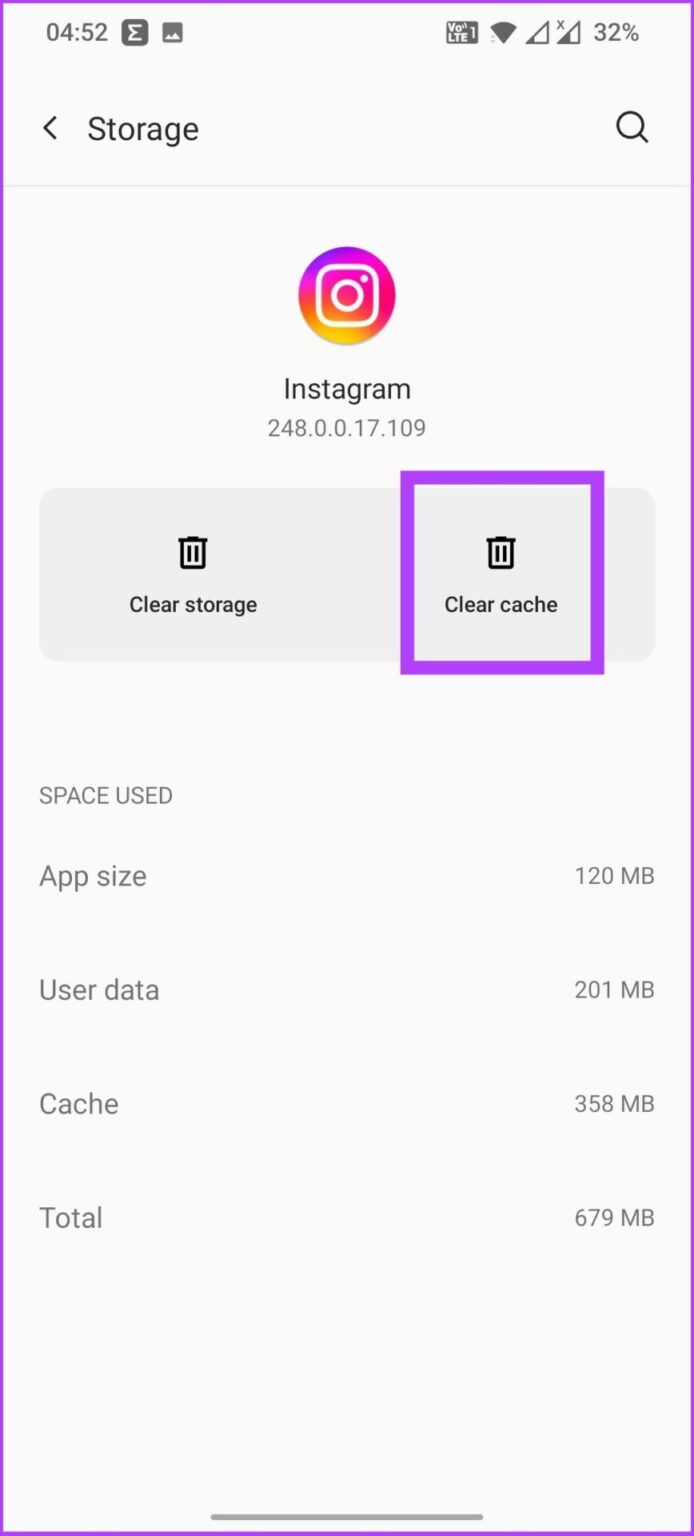This screenshot has height=1536, width=694.
Task: Tap the Wi-Fi status bar icon
Action: (504, 33)
